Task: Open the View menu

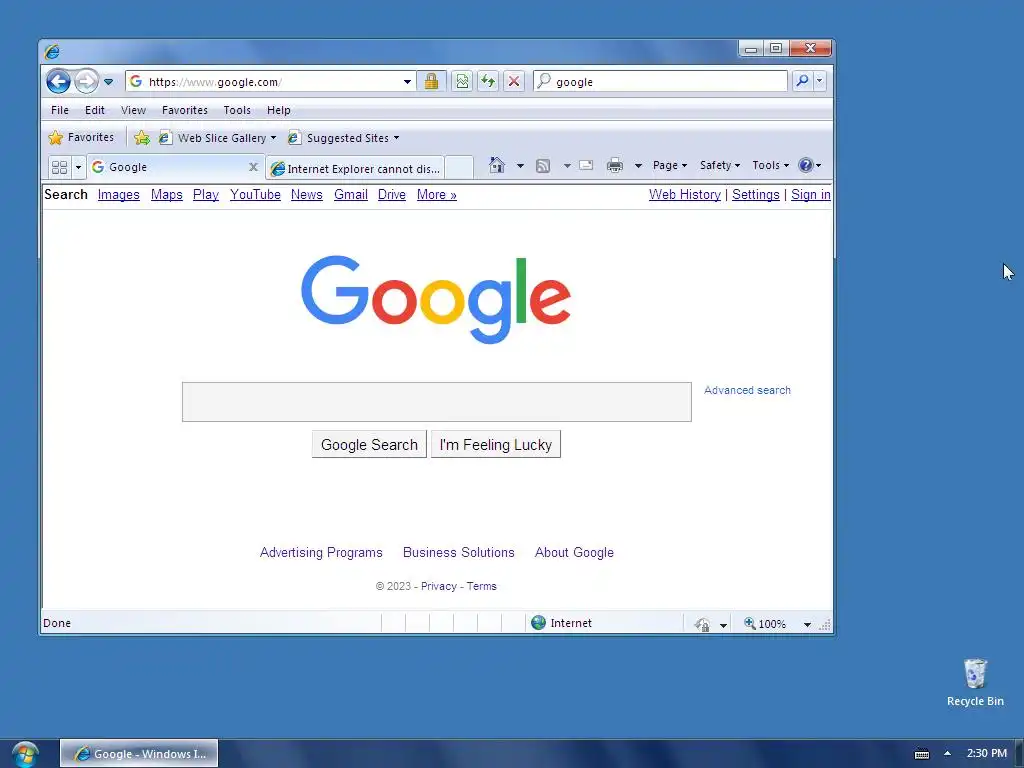Action: [x=133, y=110]
